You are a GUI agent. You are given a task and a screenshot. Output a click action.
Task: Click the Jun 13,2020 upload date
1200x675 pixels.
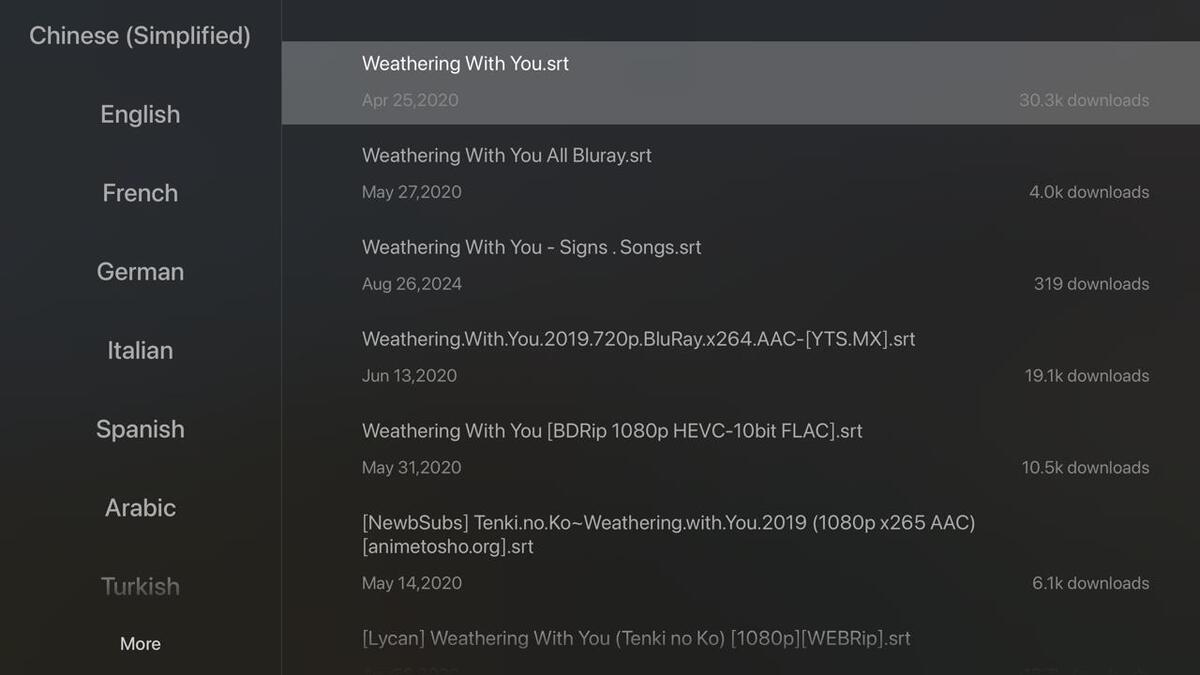[409, 376]
